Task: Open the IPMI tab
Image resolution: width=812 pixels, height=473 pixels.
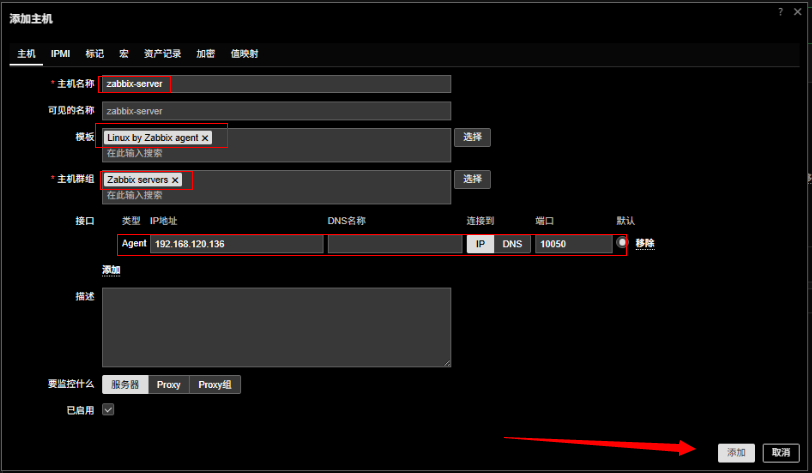Action: click(60, 54)
